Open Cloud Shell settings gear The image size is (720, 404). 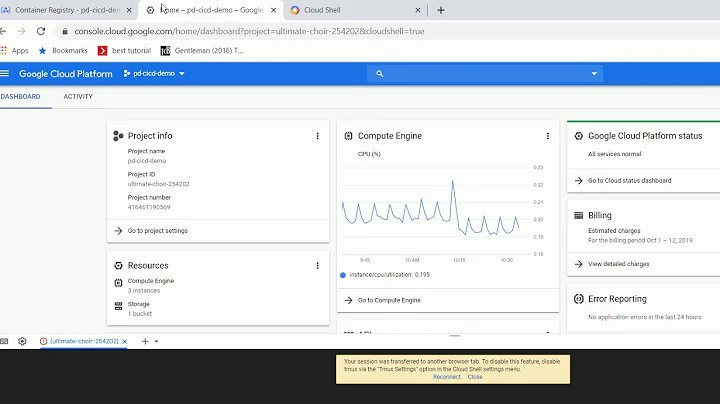click(22, 341)
